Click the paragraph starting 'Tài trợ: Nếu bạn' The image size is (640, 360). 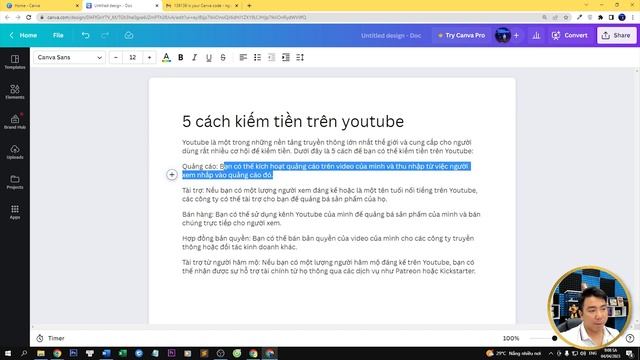pyautogui.click(x=330, y=194)
